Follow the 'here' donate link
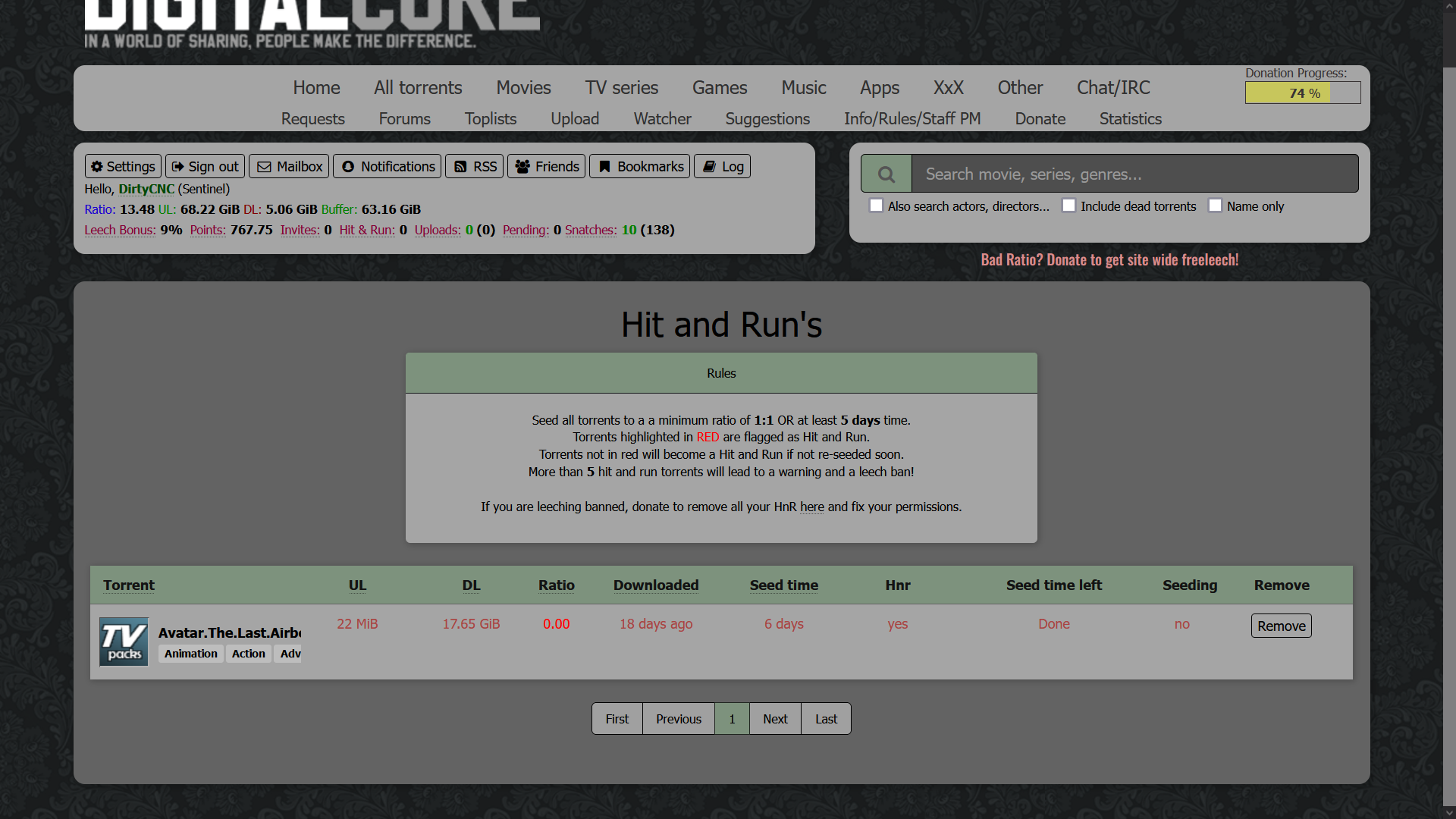Viewport: 1456px width, 819px height. (811, 507)
